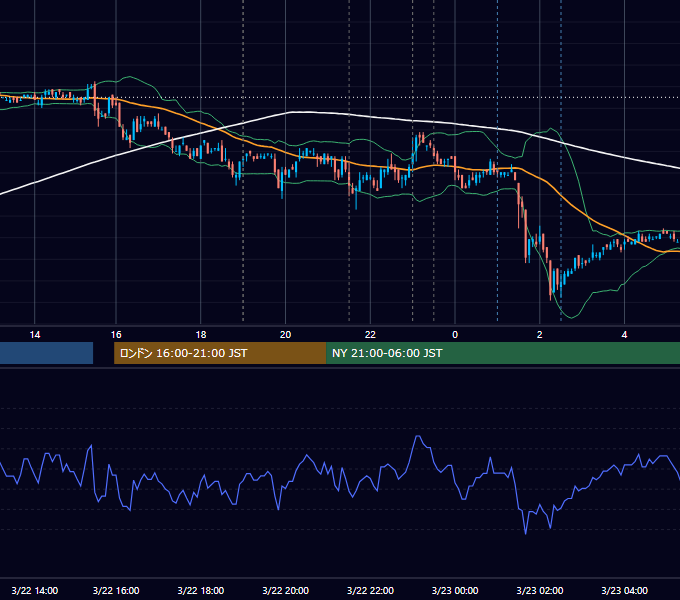Select the 3/22 14:00 date label
The width and height of the screenshot is (680, 600).
point(35,590)
